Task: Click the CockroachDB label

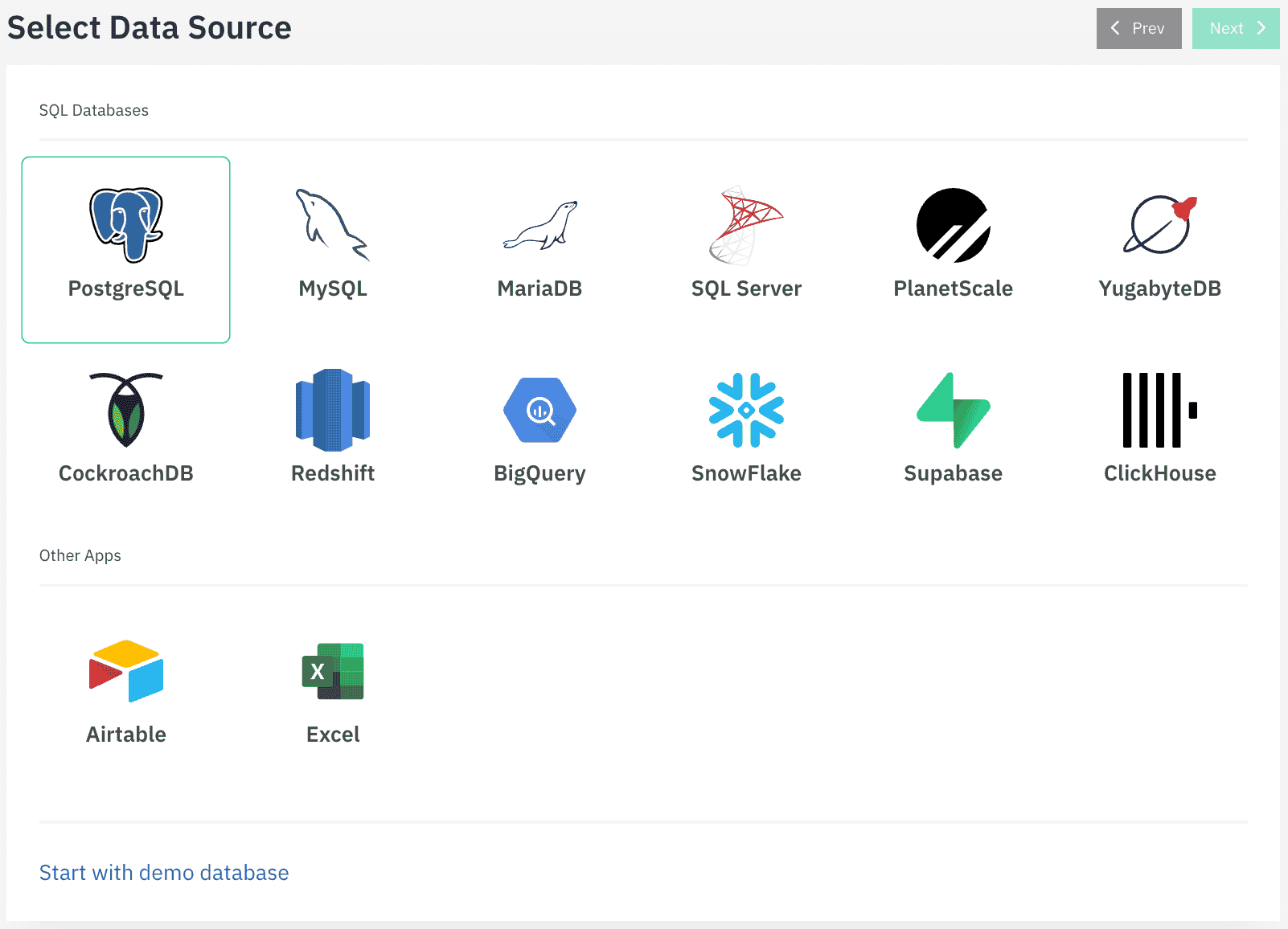Action: pos(126,473)
